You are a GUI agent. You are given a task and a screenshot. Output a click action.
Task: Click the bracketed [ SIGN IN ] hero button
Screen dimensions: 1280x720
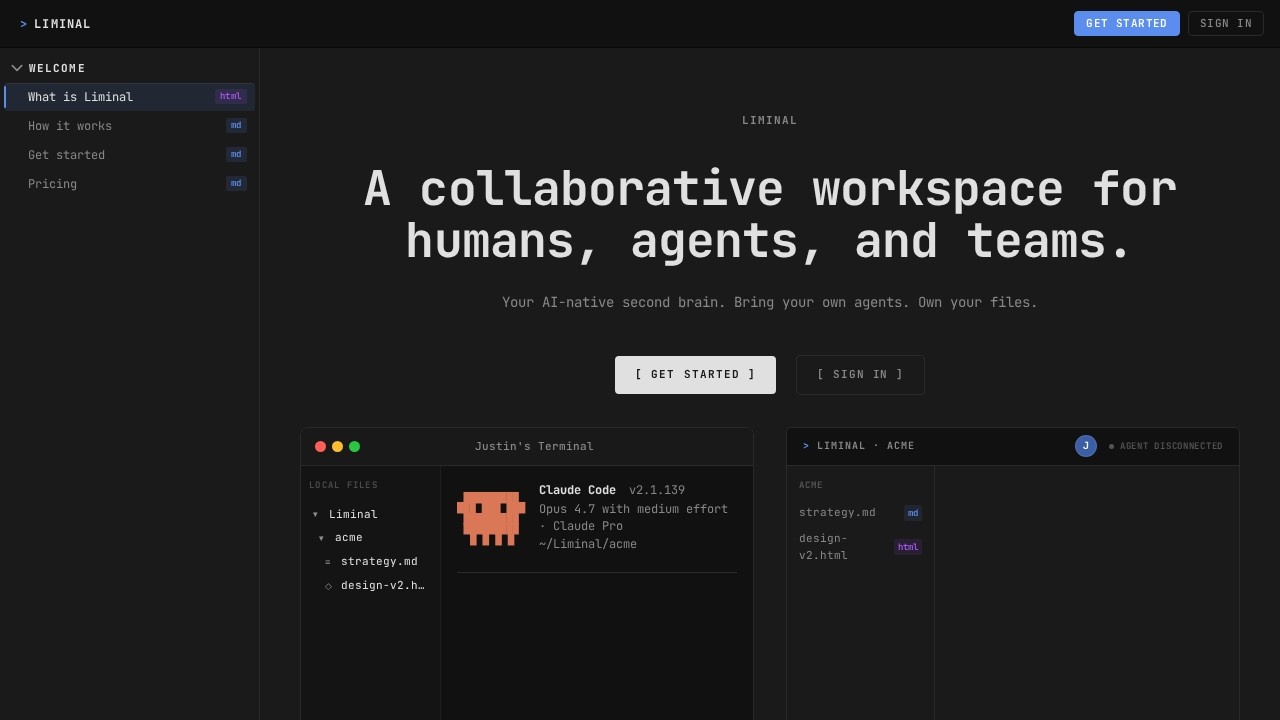(860, 375)
